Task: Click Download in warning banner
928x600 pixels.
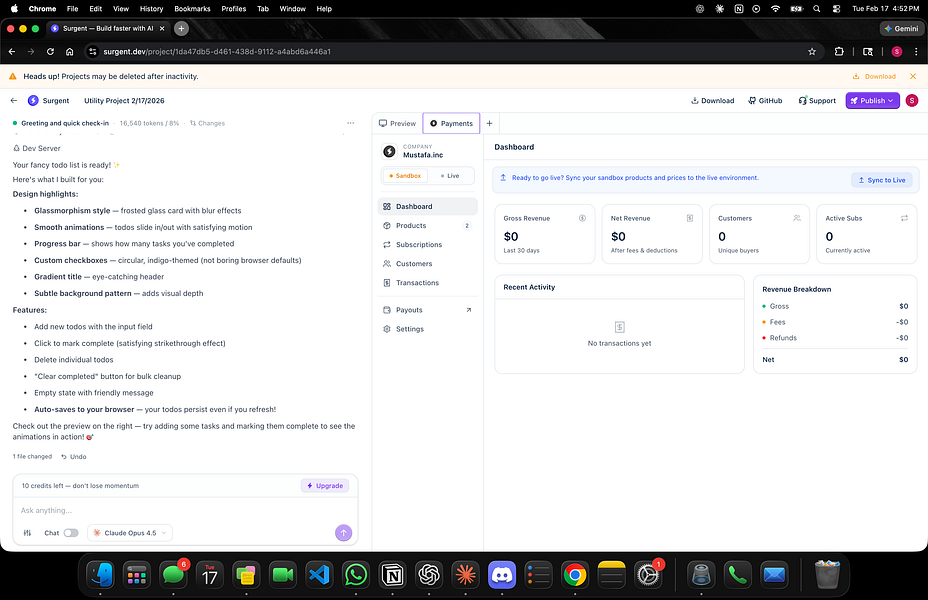Action: coord(874,76)
